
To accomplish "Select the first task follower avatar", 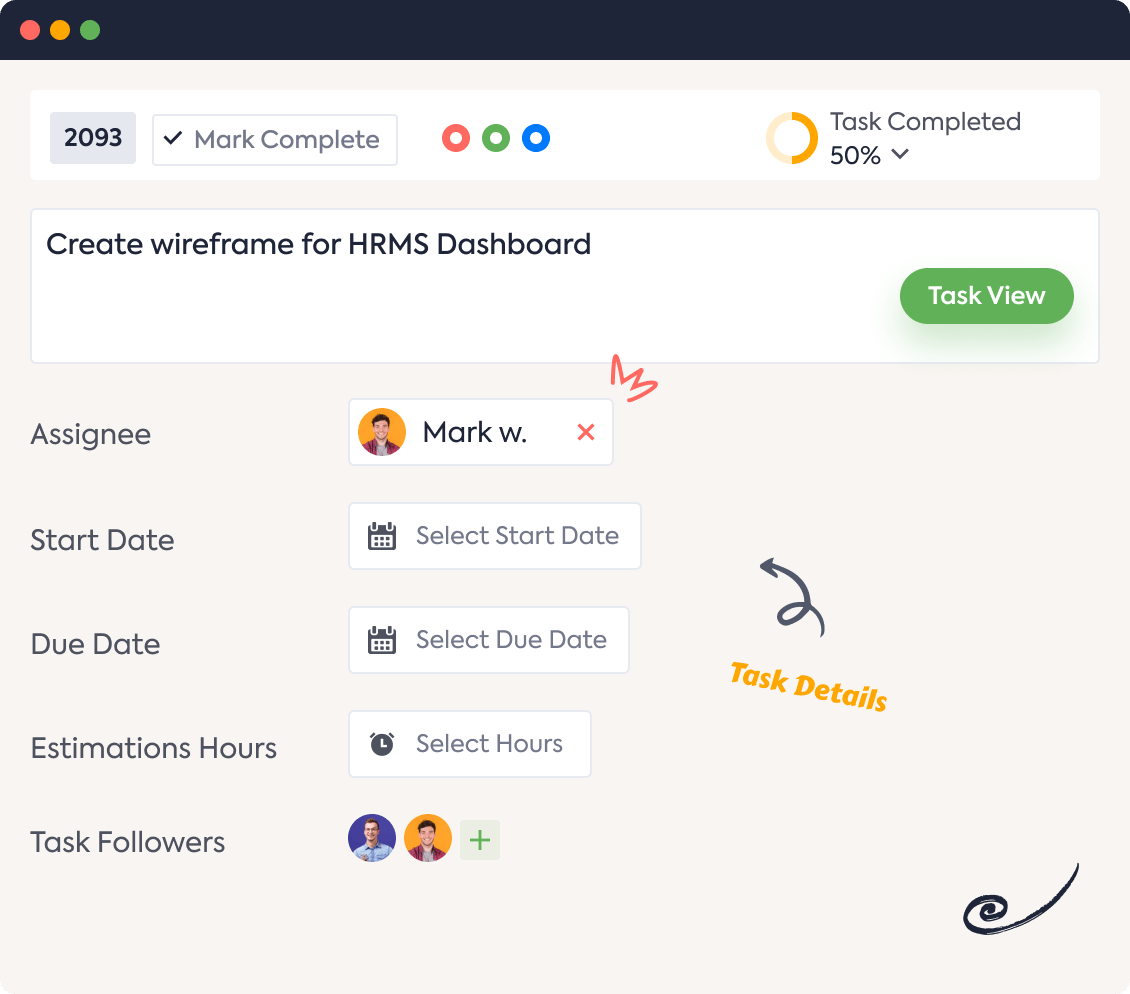I will [371, 838].
